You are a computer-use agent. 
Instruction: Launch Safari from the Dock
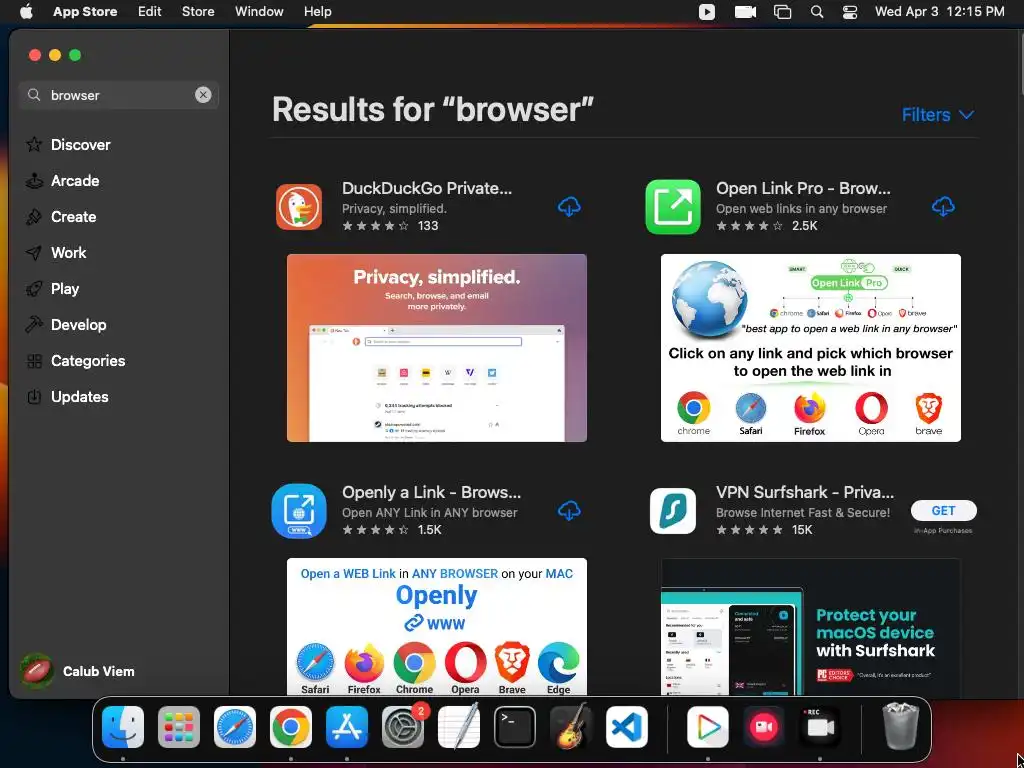pyautogui.click(x=234, y=726)
